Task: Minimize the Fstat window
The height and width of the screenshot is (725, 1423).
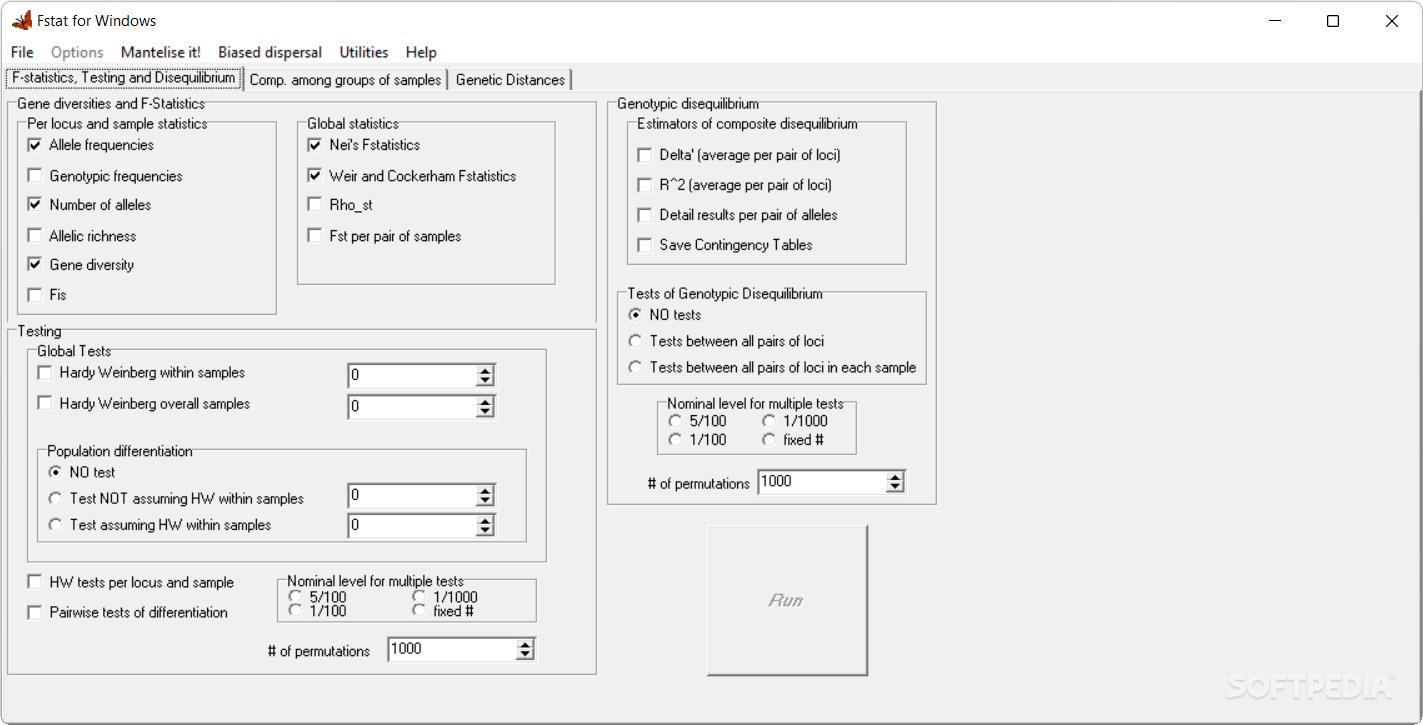Action: coord(1276,21)
